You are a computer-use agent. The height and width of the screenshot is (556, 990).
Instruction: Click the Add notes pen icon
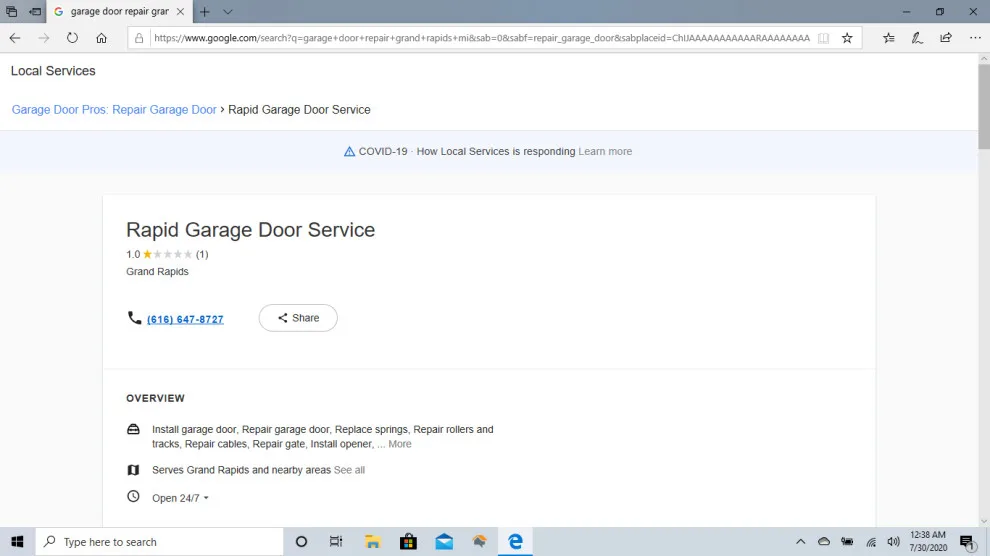click(x=917, y=38)
